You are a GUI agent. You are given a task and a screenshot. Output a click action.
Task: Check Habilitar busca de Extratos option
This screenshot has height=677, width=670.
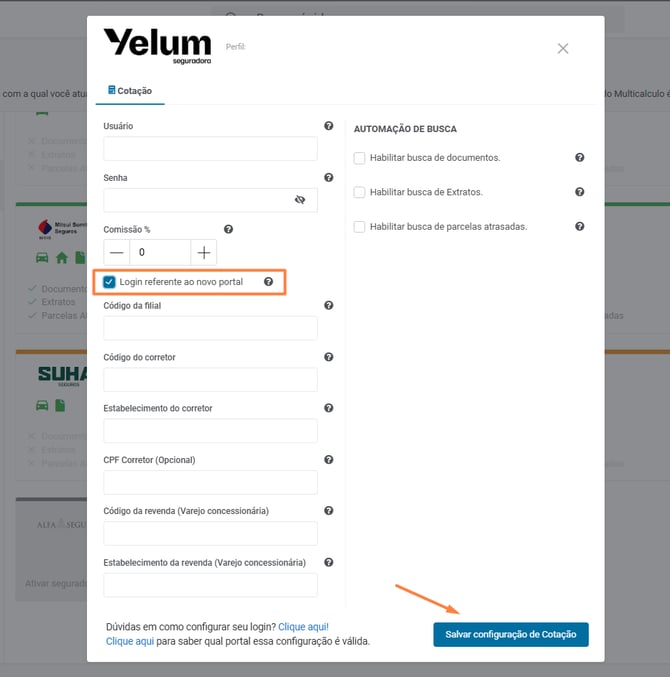coord(359,192)
